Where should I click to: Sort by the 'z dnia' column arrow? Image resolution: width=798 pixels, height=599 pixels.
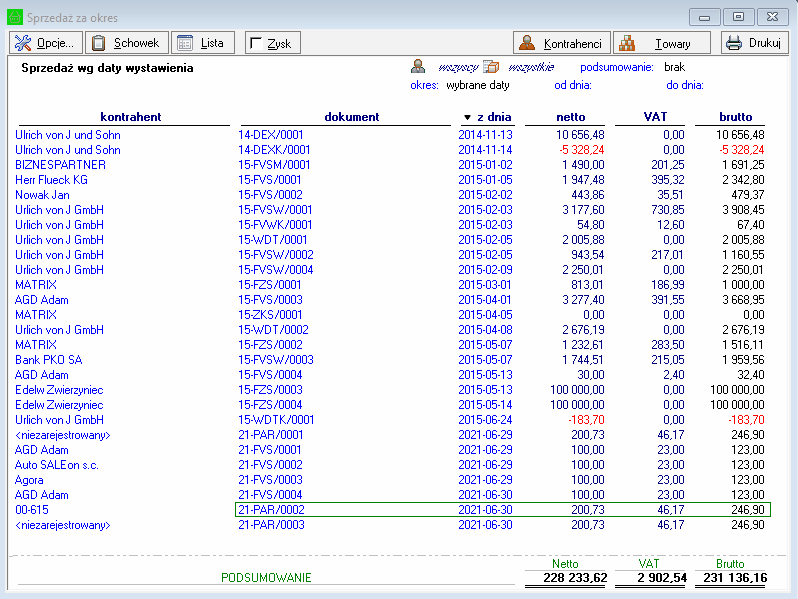[466, 117]
